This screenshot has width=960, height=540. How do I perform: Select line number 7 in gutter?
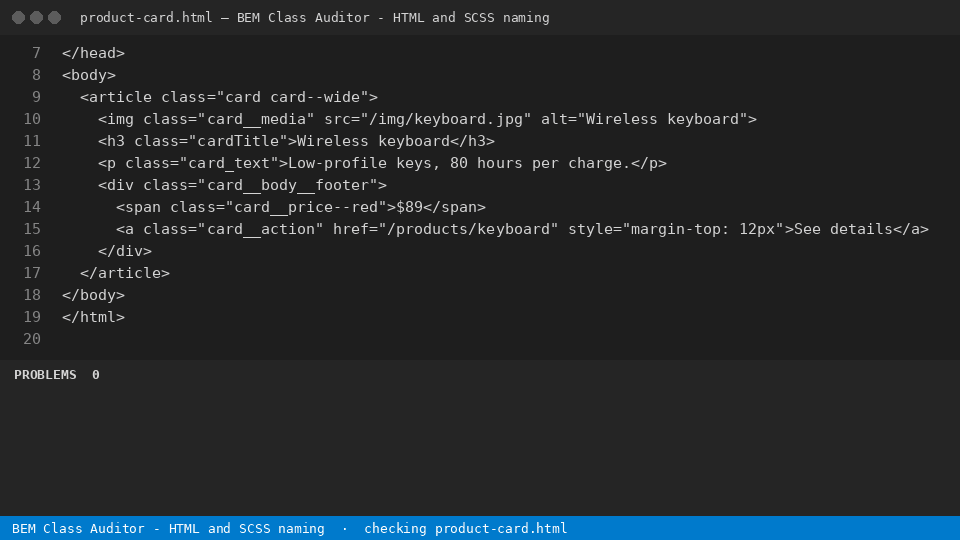coord(36,53)
